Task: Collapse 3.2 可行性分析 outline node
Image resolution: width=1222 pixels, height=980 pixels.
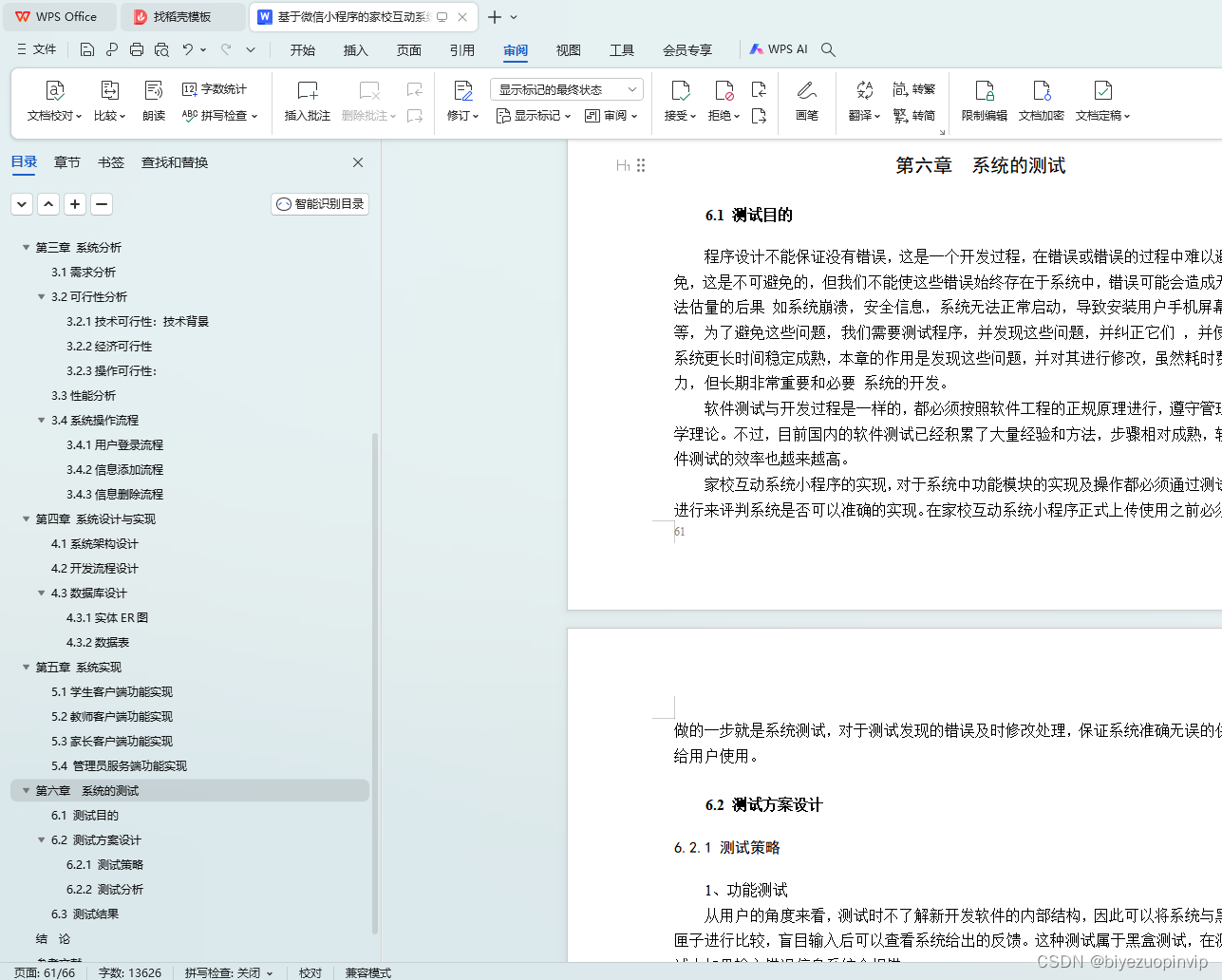Action: 42,297
